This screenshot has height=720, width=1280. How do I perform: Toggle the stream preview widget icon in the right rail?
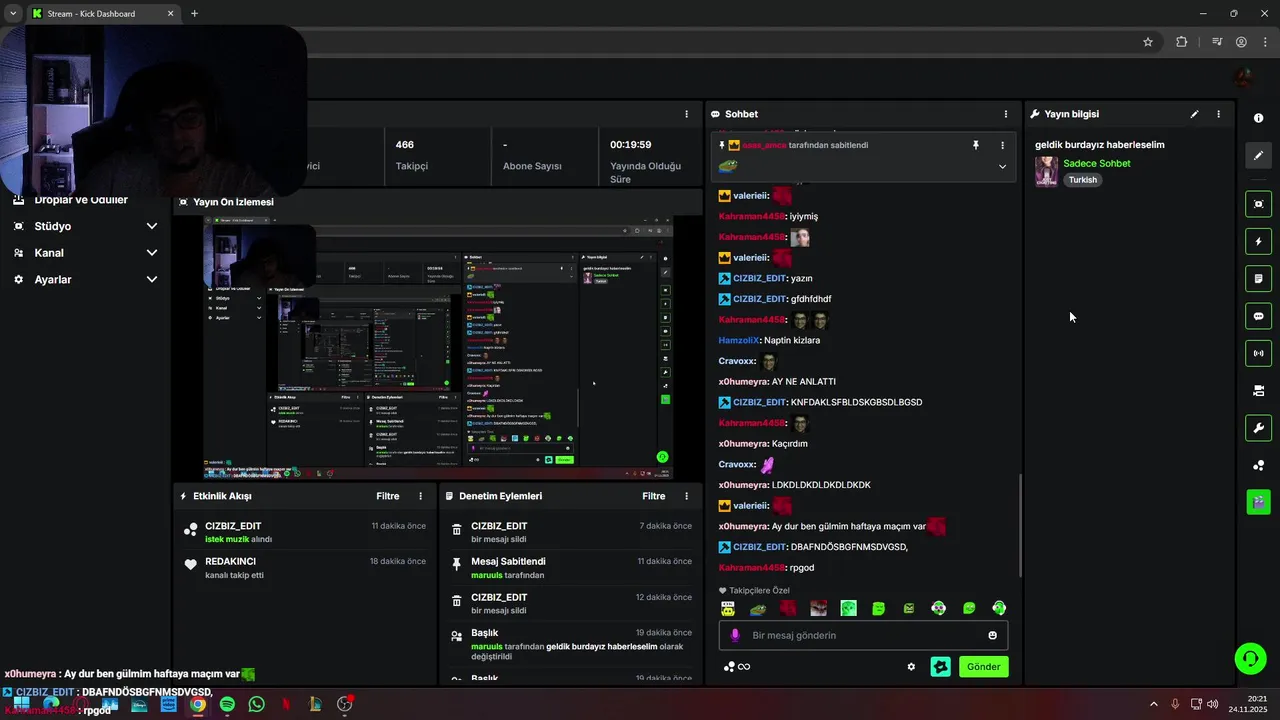(x=1258, y=204)
